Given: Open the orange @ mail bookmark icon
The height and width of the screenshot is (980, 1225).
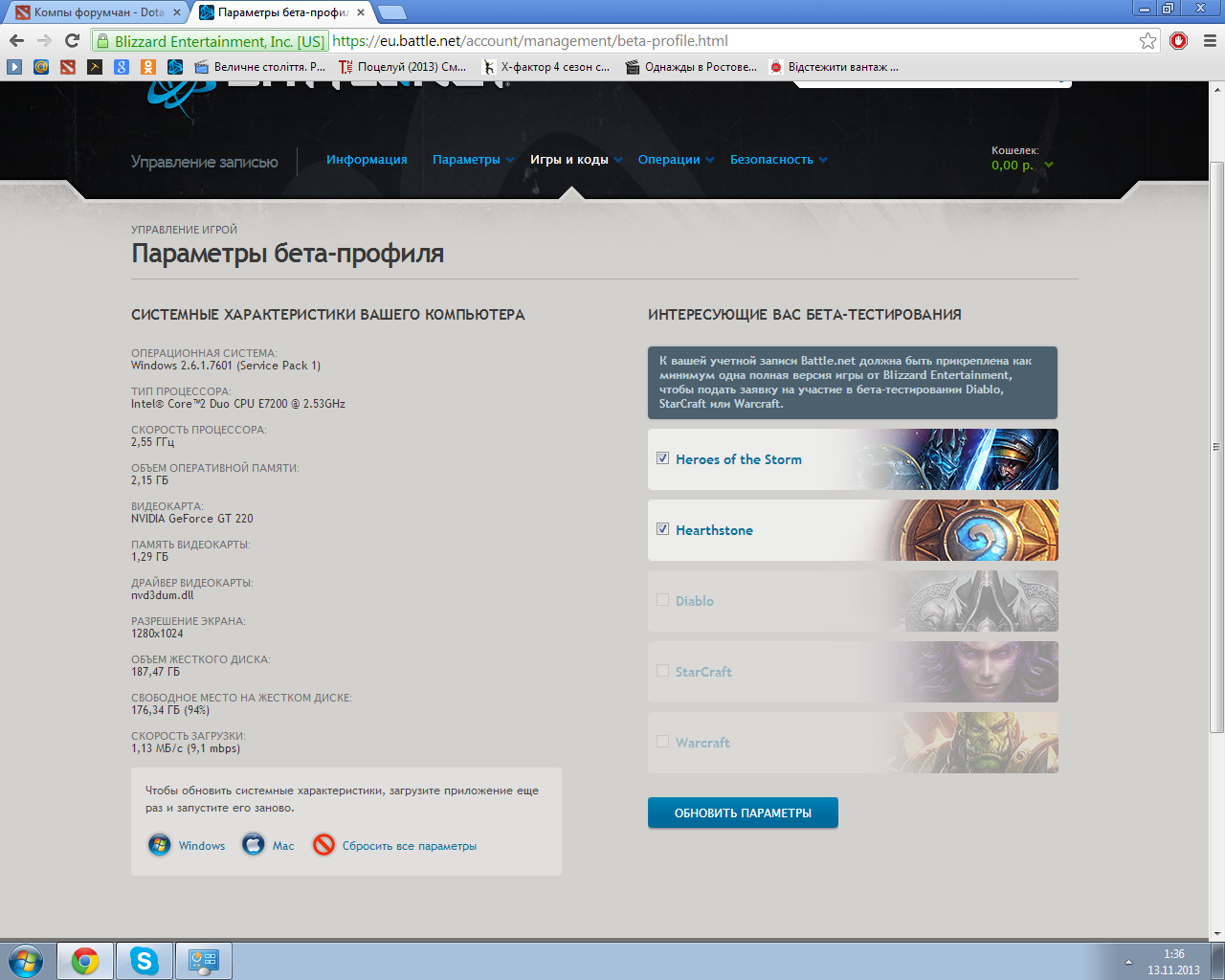Looking at the screenshot, I should click(40, 67).
